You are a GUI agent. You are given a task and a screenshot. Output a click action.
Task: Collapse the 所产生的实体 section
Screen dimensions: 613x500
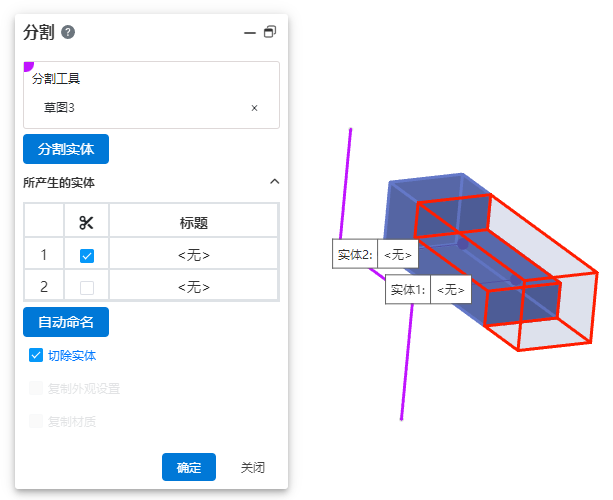point(275,182)
